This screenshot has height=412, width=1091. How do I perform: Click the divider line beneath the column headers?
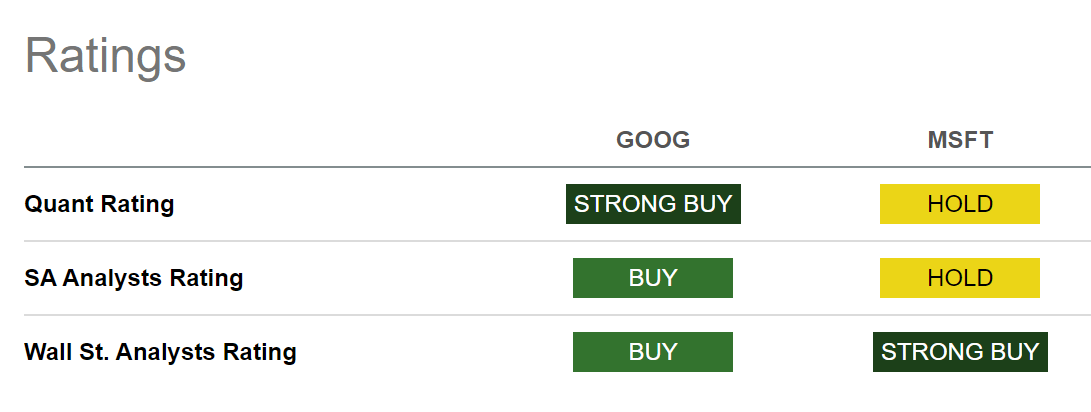click(557, 167)
